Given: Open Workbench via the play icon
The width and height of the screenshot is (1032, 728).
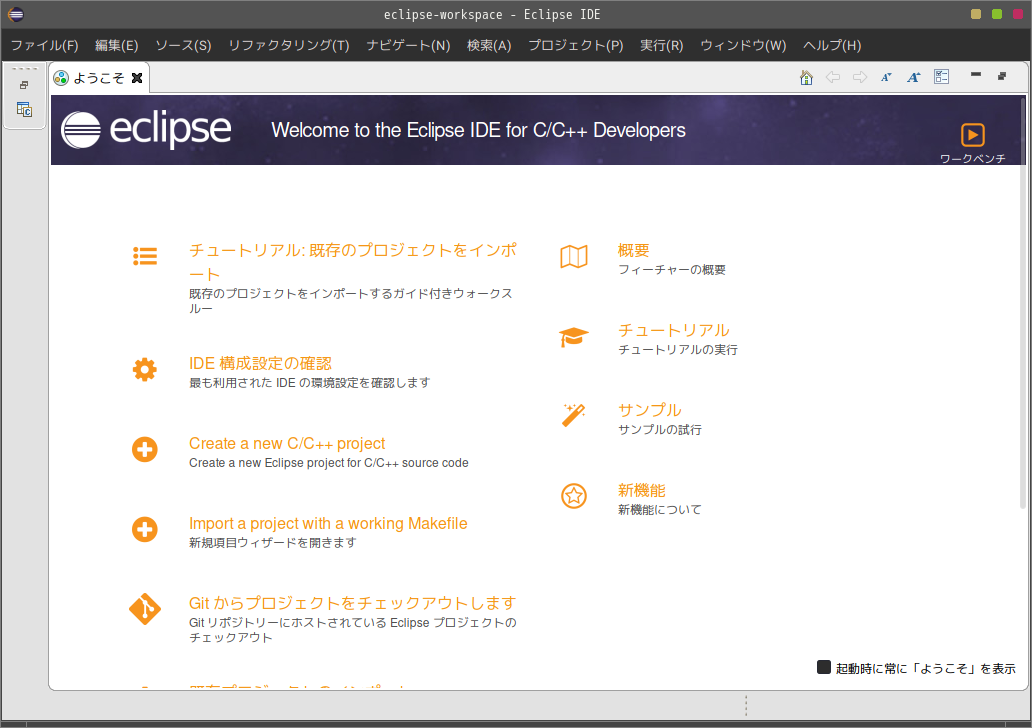Looking at the screenshot, I should tap(973, 135).
